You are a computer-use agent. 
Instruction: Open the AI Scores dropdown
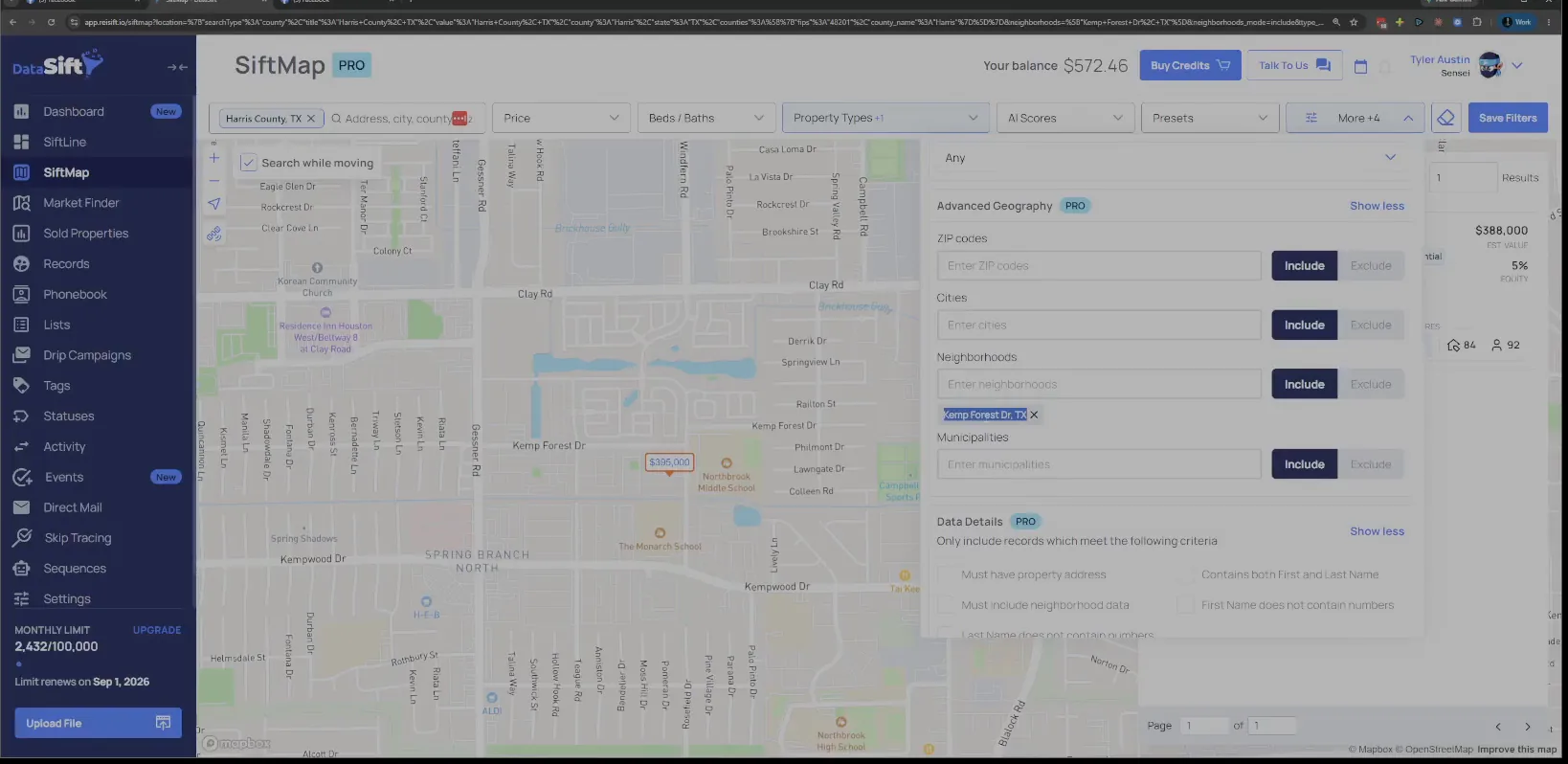(1064, 118)
